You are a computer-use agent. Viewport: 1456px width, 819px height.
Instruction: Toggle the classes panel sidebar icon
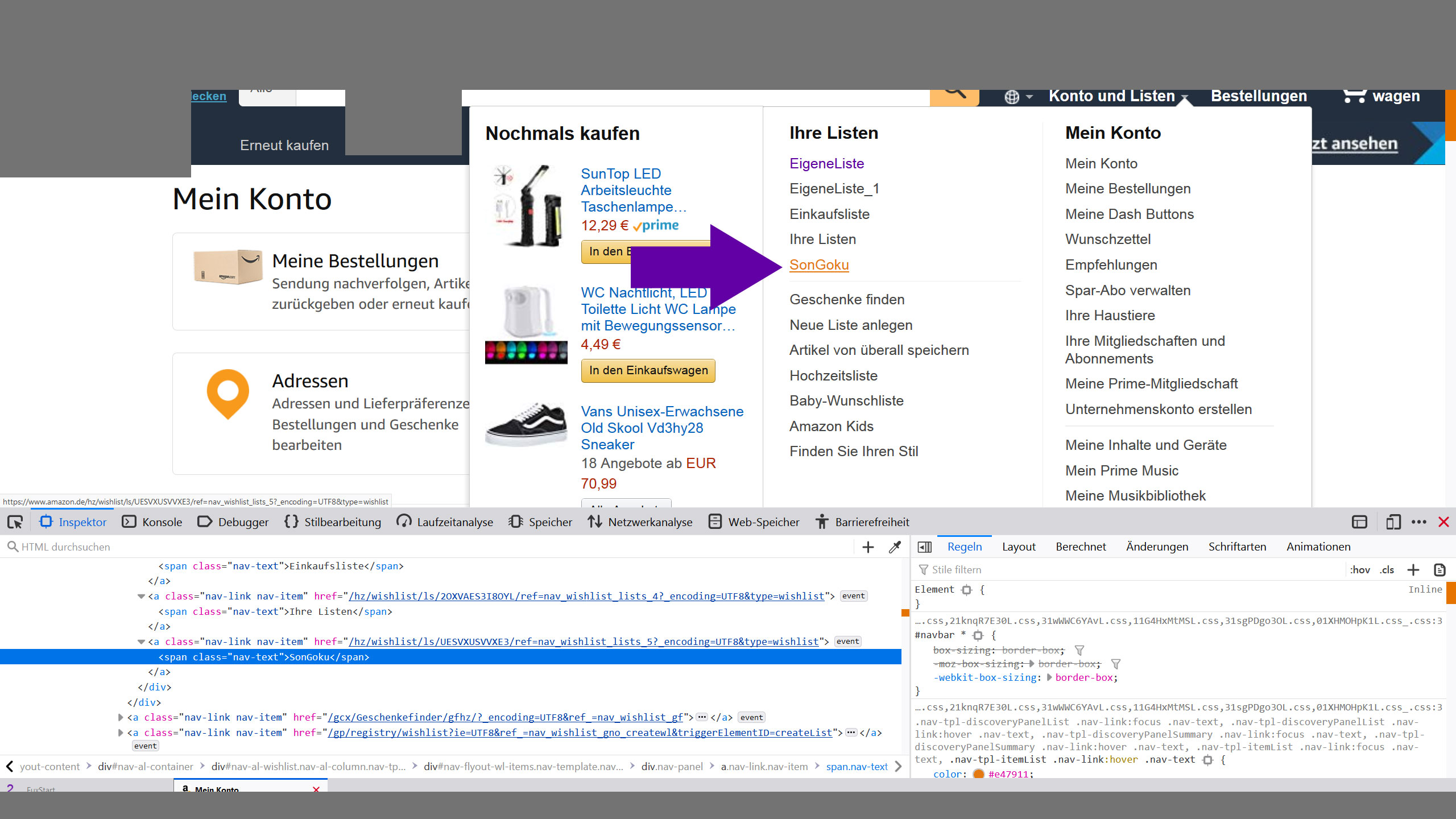925,547
